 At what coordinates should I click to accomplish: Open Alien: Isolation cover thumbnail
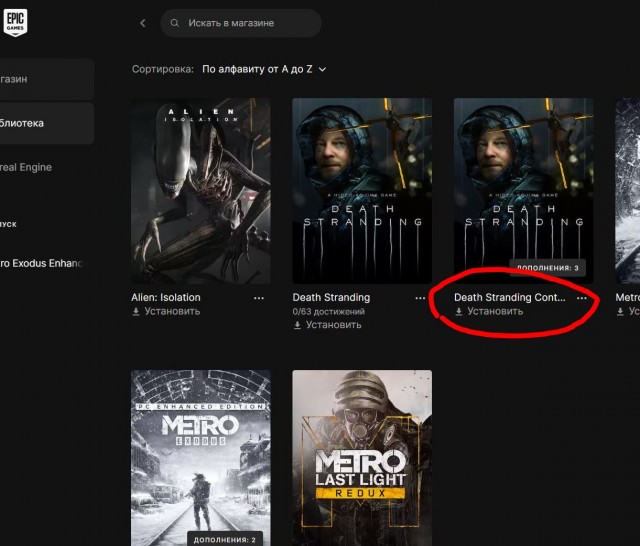(201, 191)
